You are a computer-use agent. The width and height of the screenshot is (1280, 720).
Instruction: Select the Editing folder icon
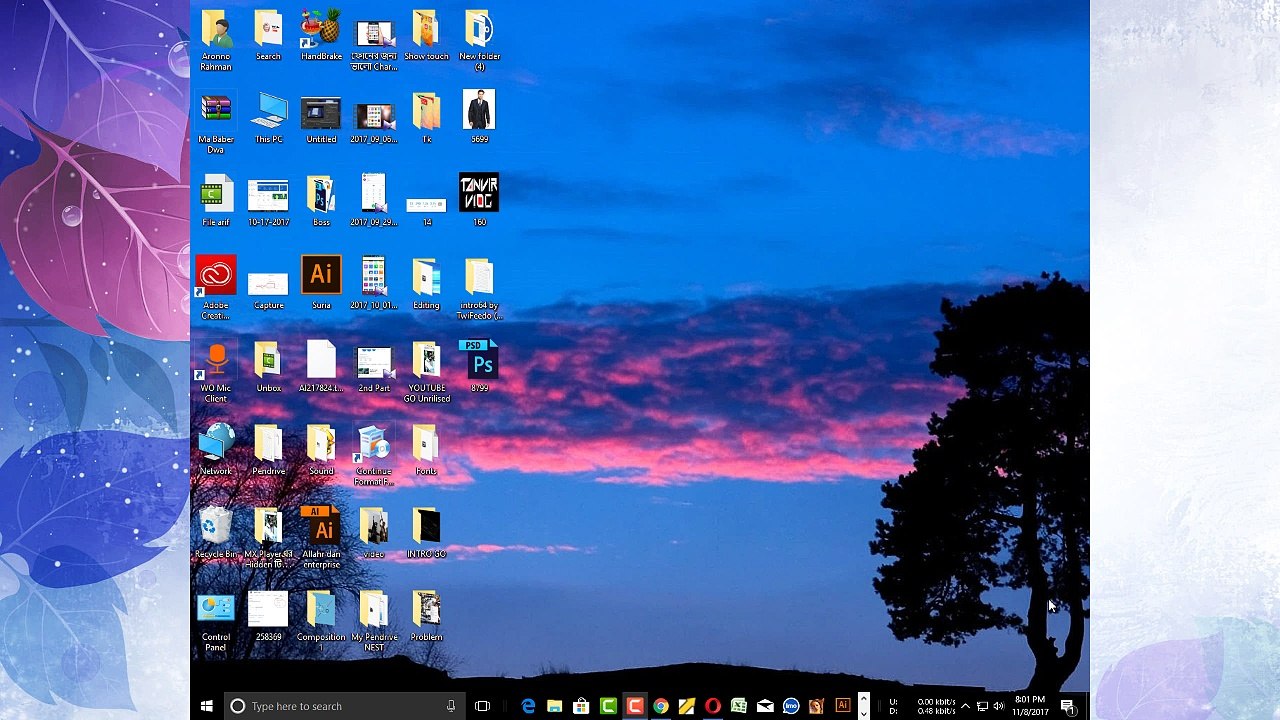pos(426,278)
